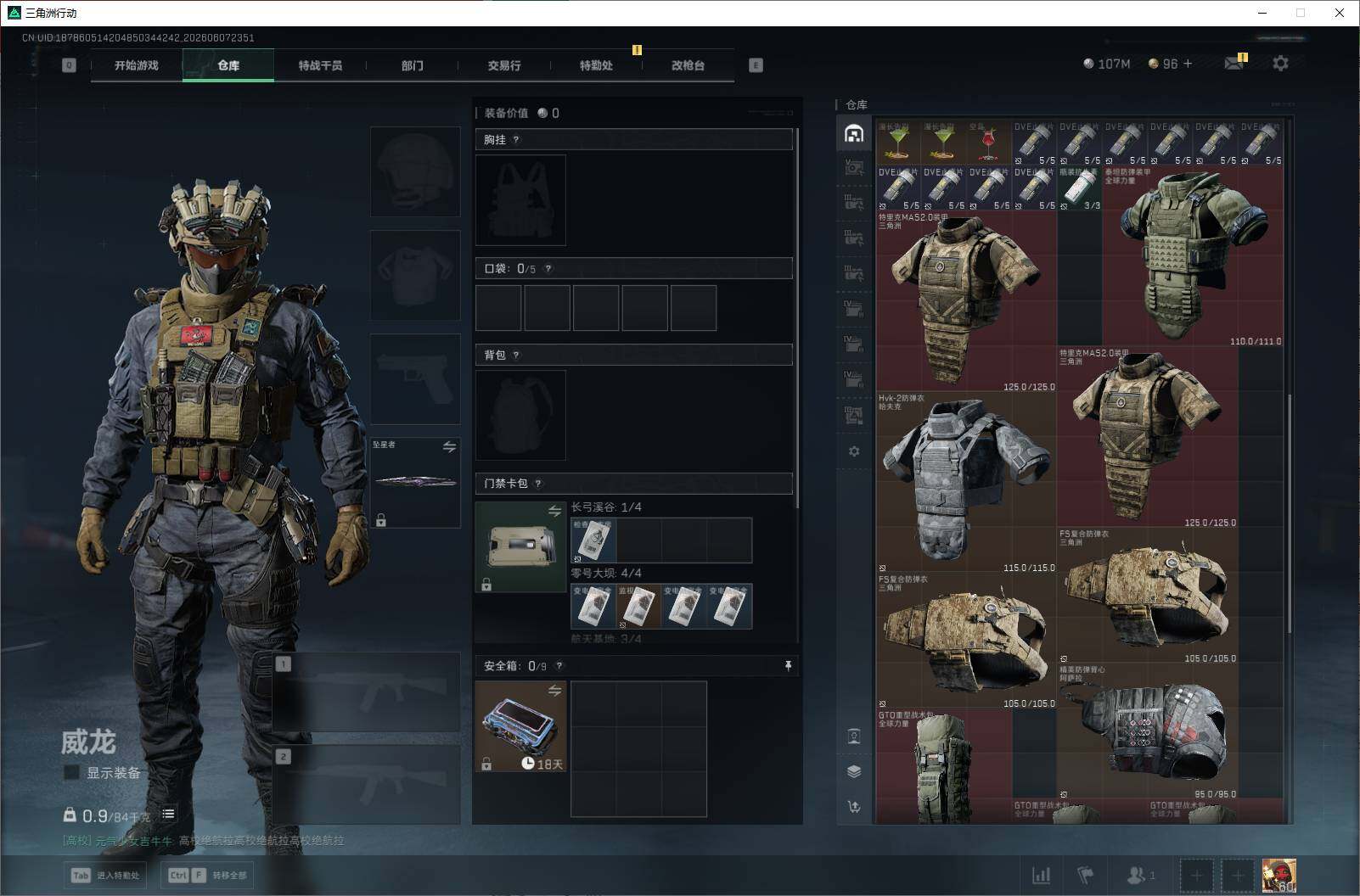The image size is (1360, 896).
Task: Select the 95.0/95.0 durability vest
Action: [1148, 732]
